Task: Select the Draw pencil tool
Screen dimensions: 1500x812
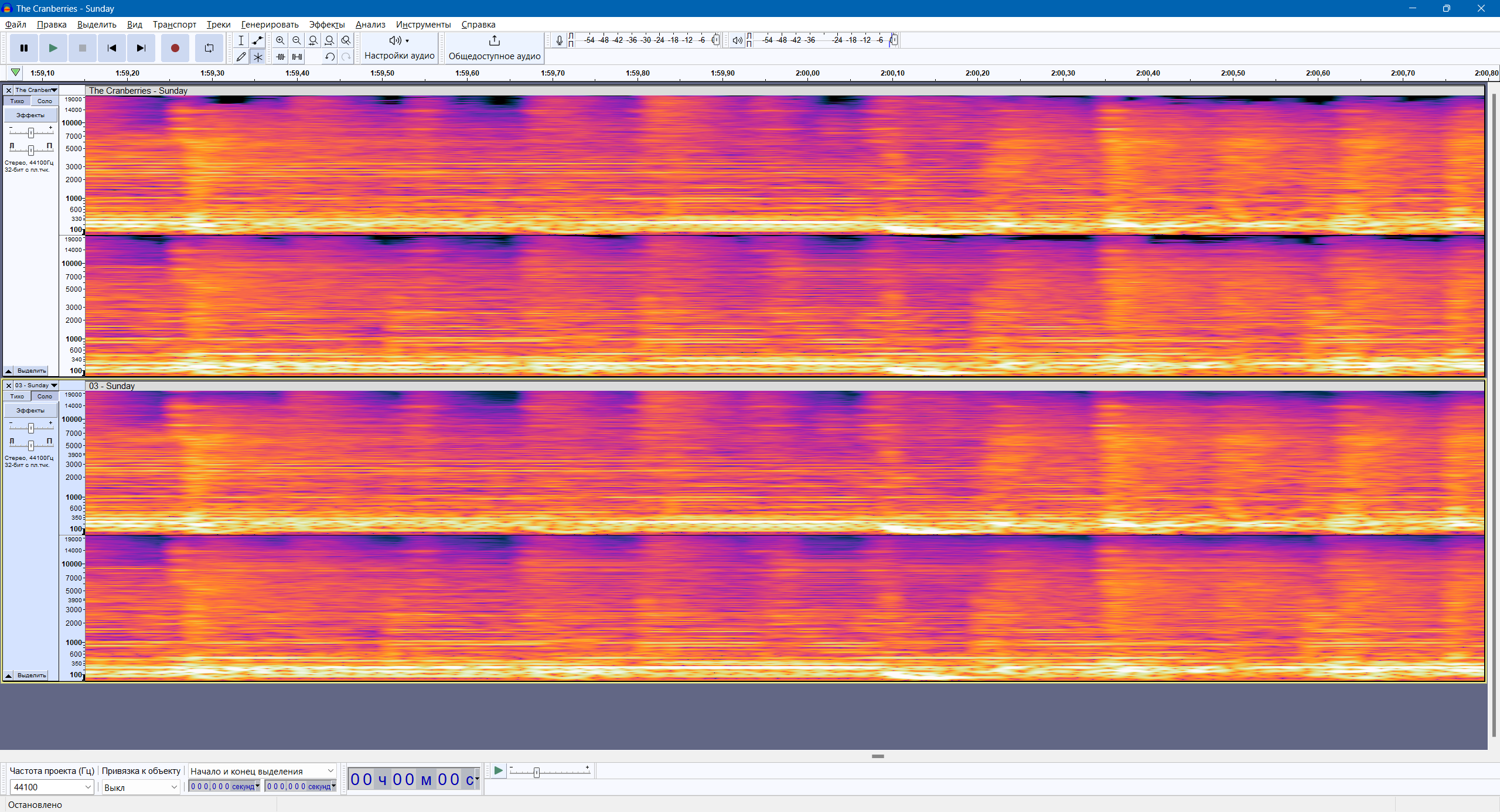Action: coord(241,57)
